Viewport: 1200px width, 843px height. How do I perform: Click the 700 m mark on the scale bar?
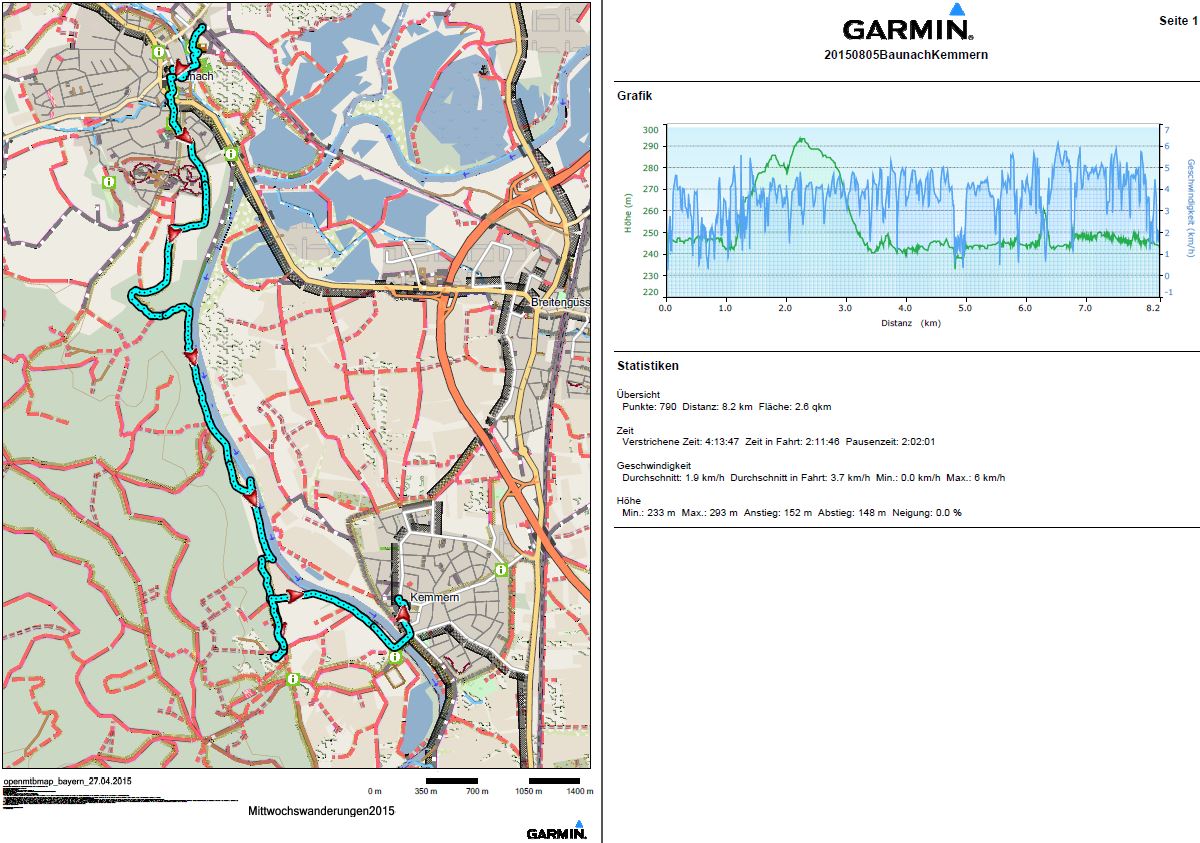click(x=477, y=791)
